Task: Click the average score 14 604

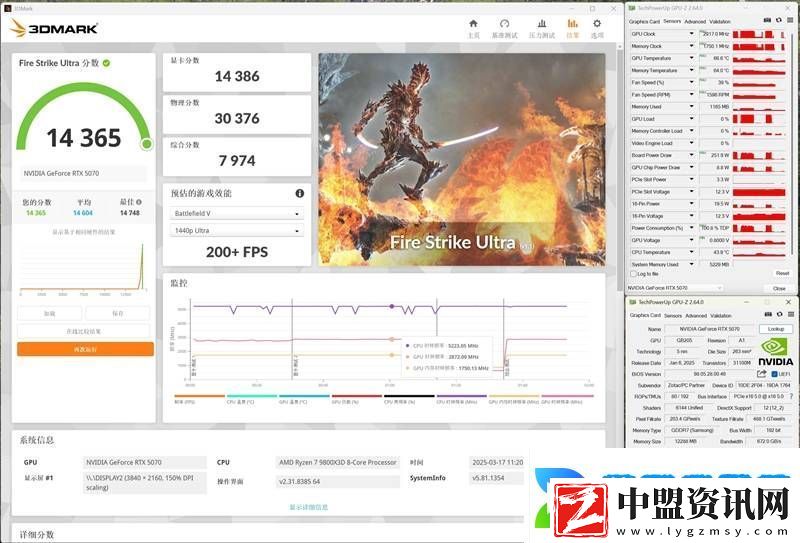Action: tap(83, 213)
